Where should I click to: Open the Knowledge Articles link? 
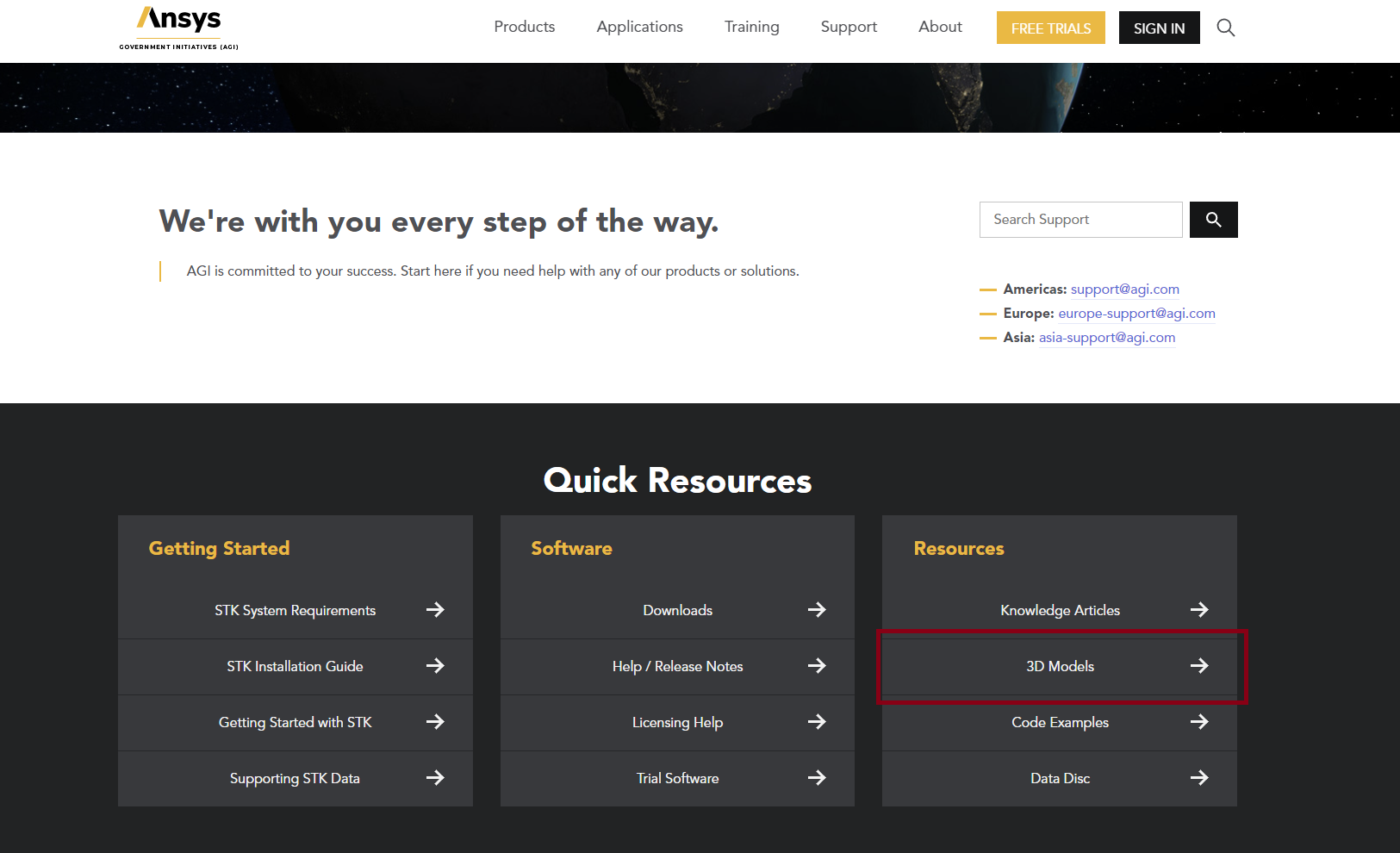coord(1060,610)
